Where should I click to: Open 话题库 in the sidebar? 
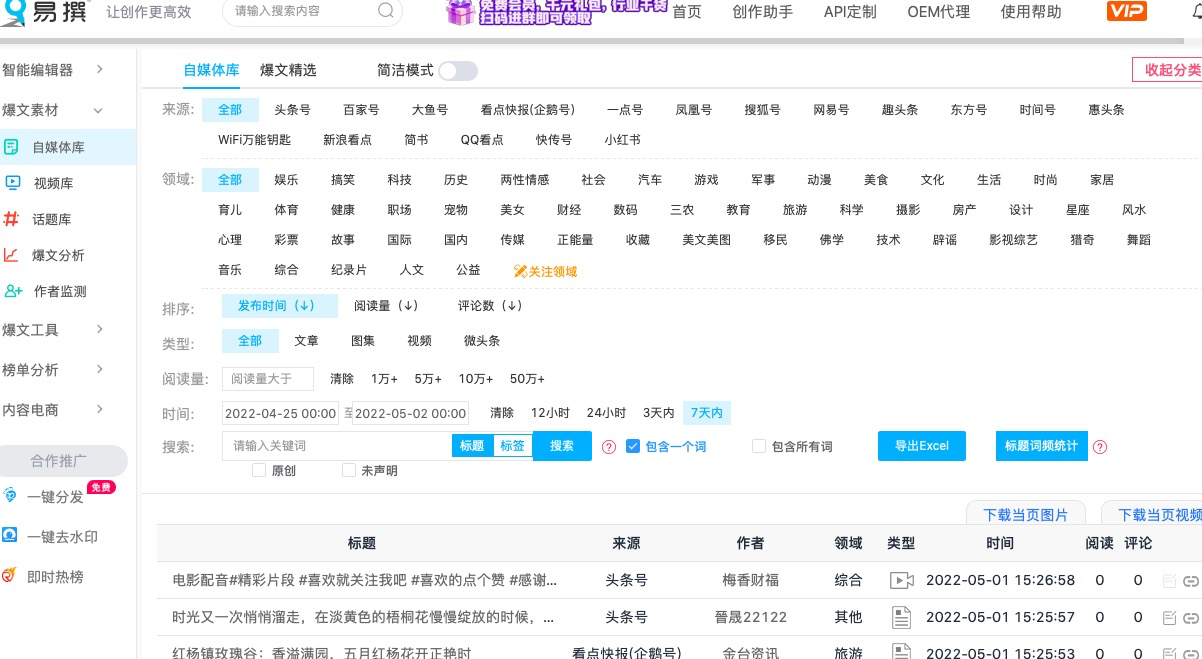51,219
